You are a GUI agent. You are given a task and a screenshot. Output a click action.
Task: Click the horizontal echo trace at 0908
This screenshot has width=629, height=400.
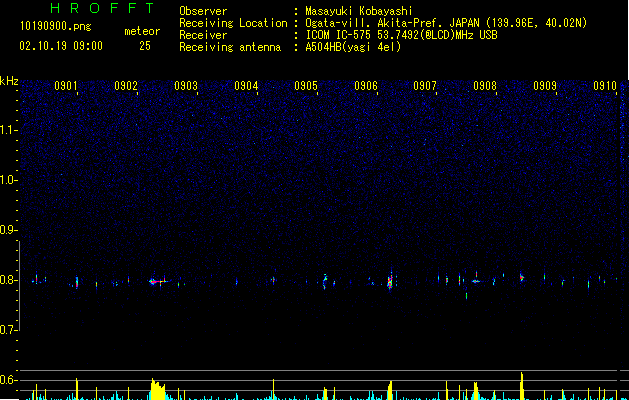coord(477,281)
